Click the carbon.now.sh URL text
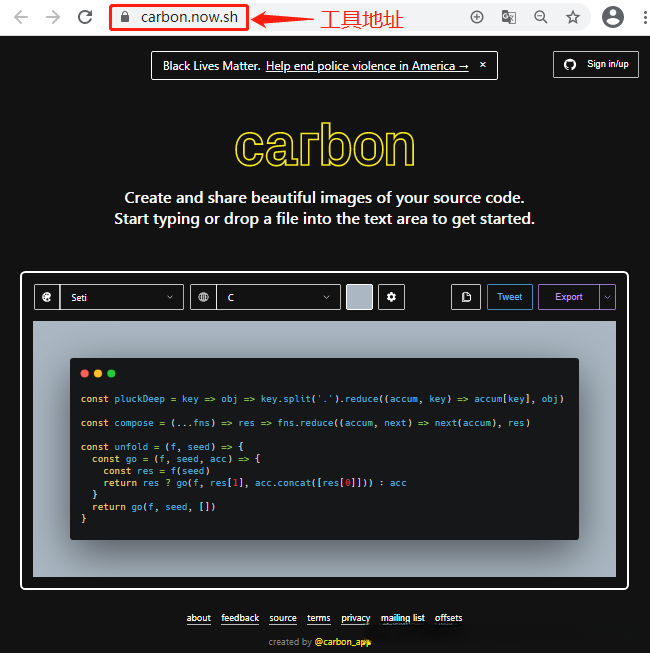This screenshot has width=650, height=653. (x=189, y=17)
